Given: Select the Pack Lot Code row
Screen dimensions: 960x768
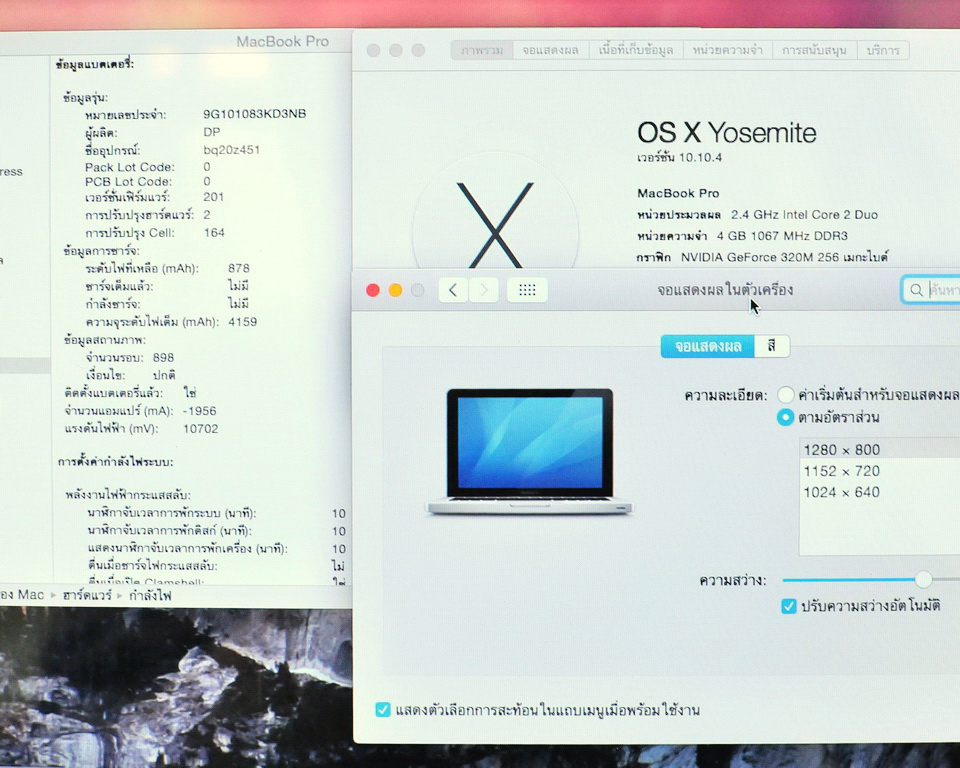Looking at the screenshot, I should click(148, 167).
